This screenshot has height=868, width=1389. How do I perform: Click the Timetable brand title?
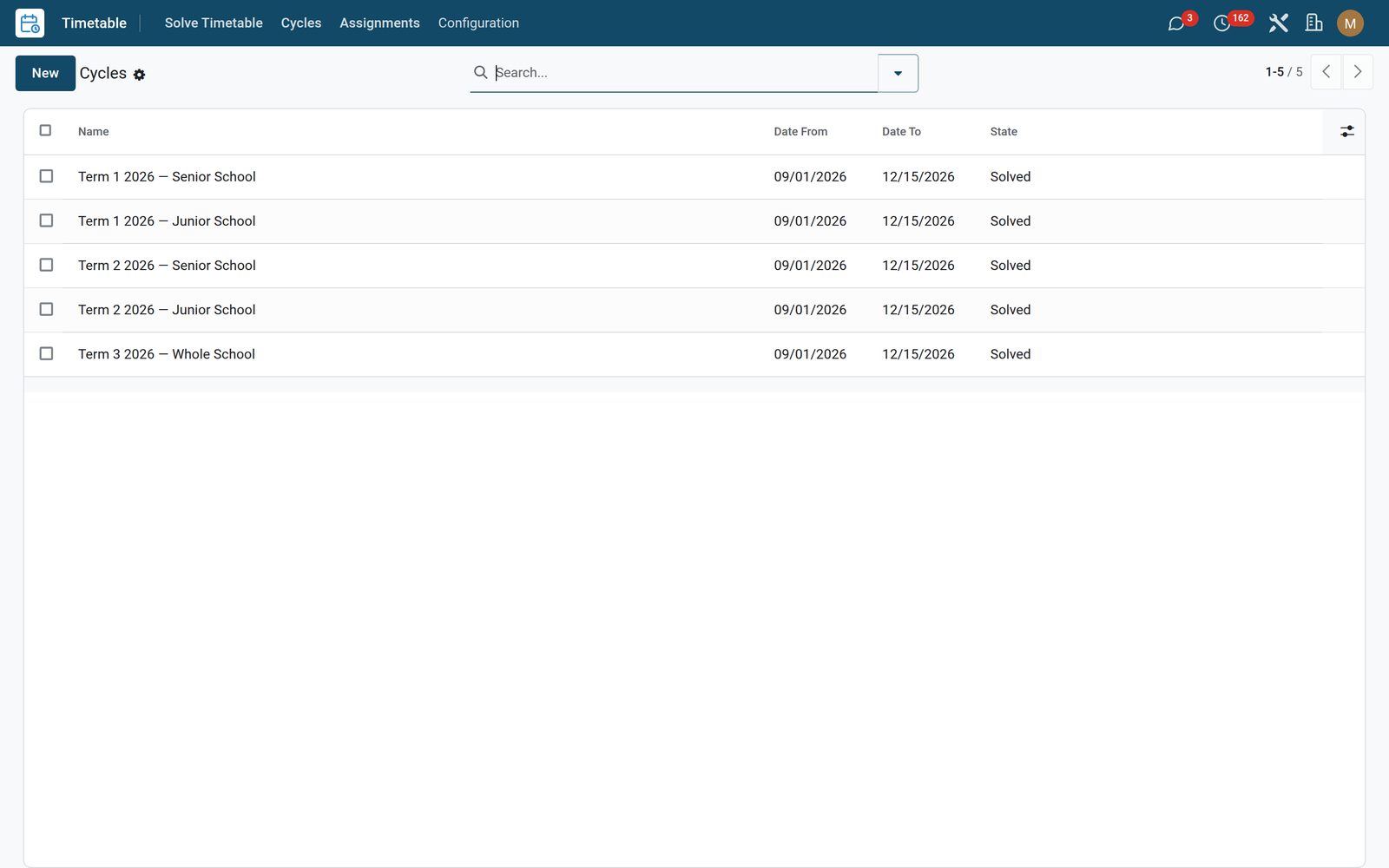[x=94, y=23]
